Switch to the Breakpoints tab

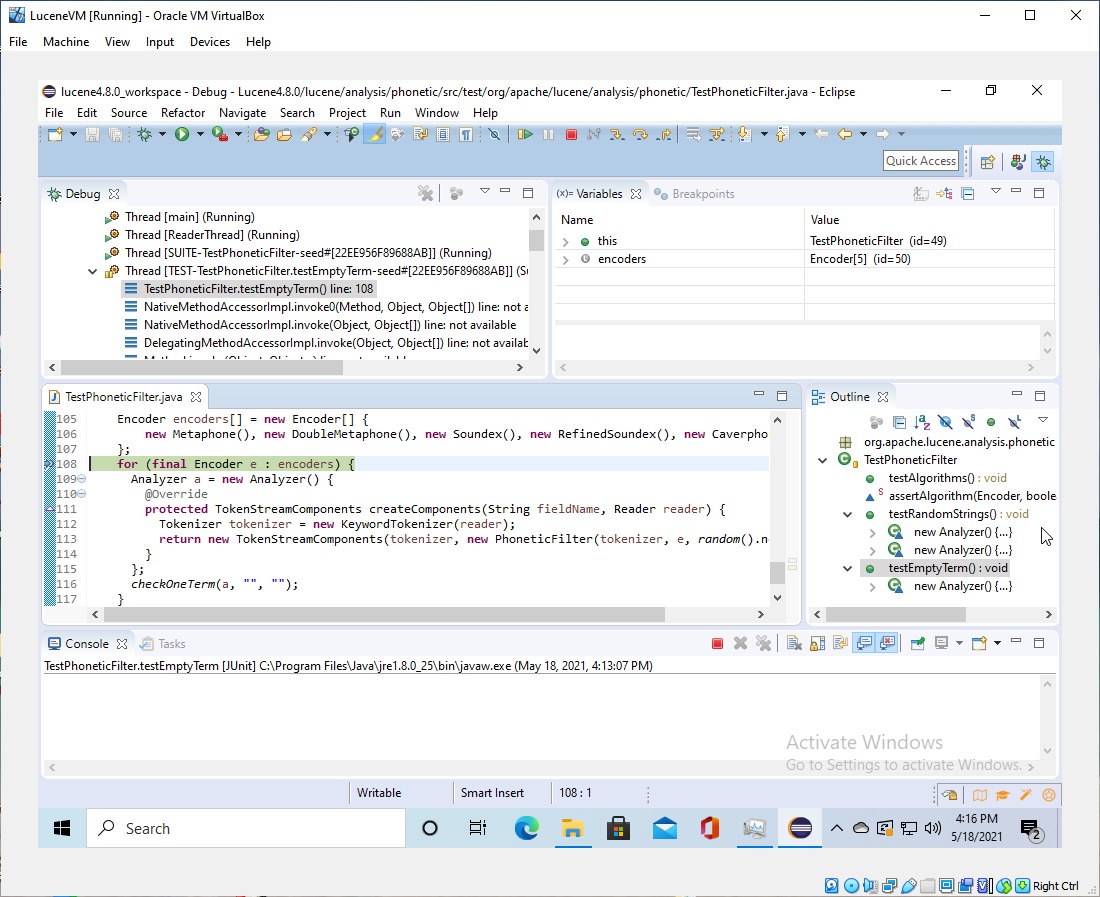pyautogui.click(x=702, y=194)
